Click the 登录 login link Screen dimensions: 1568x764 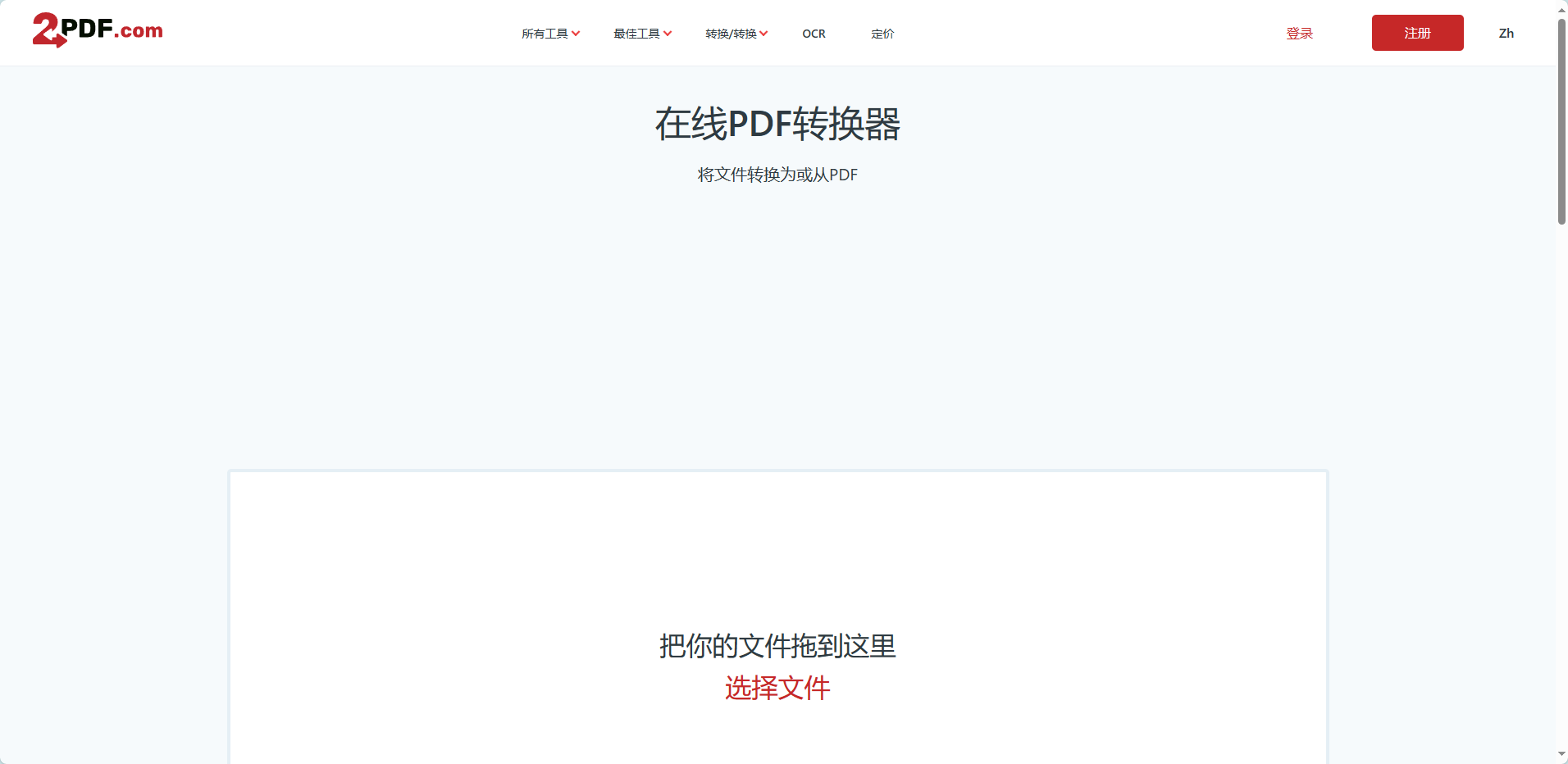tap(1299, 34)
